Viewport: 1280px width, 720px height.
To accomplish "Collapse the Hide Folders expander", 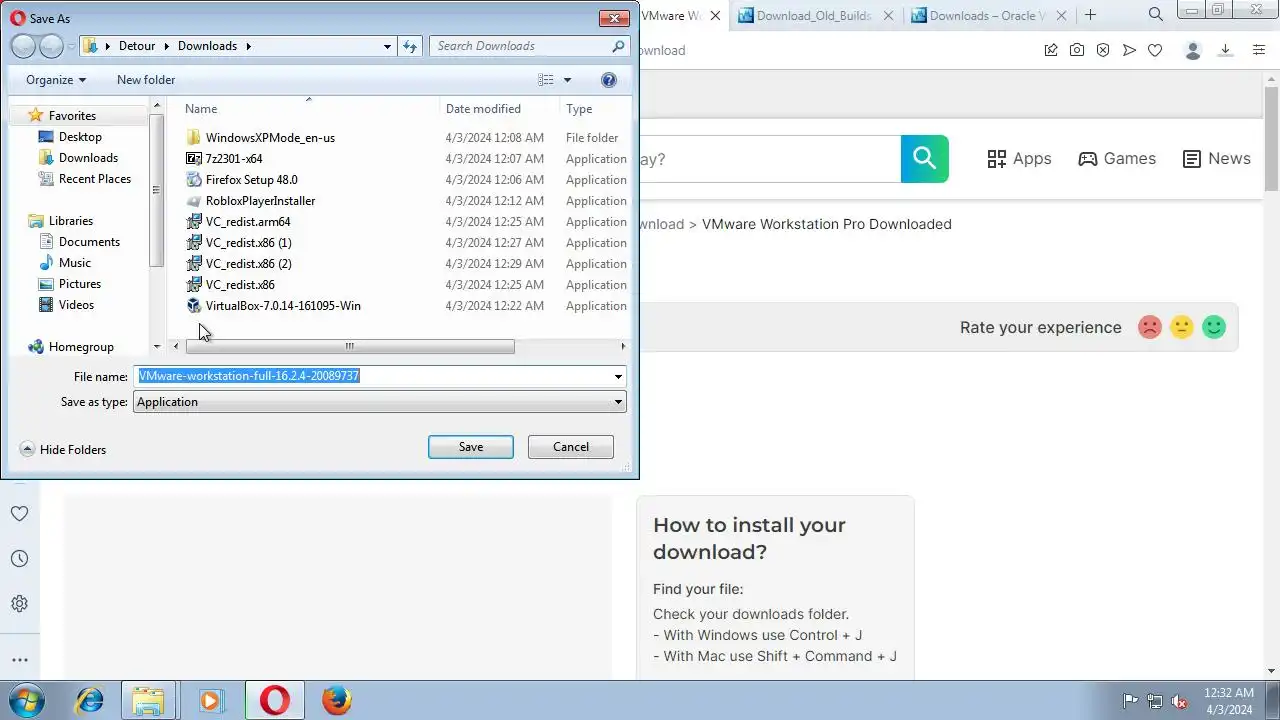I will [27, 450].
